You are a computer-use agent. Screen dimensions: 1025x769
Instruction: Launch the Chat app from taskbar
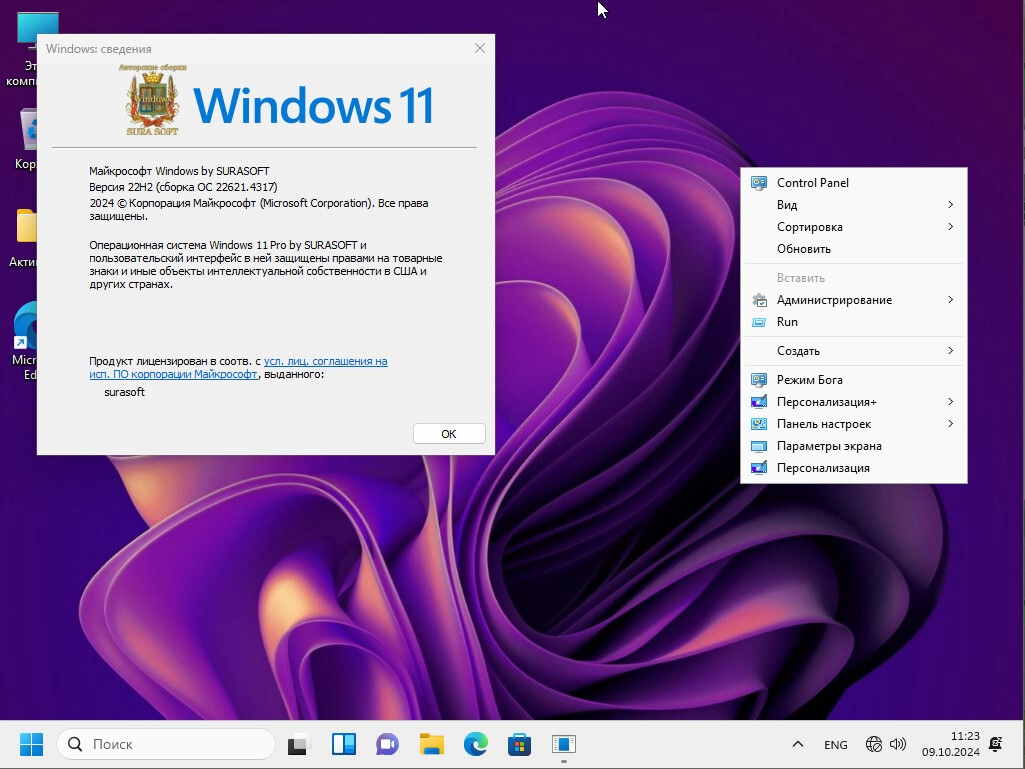[387, 744]
